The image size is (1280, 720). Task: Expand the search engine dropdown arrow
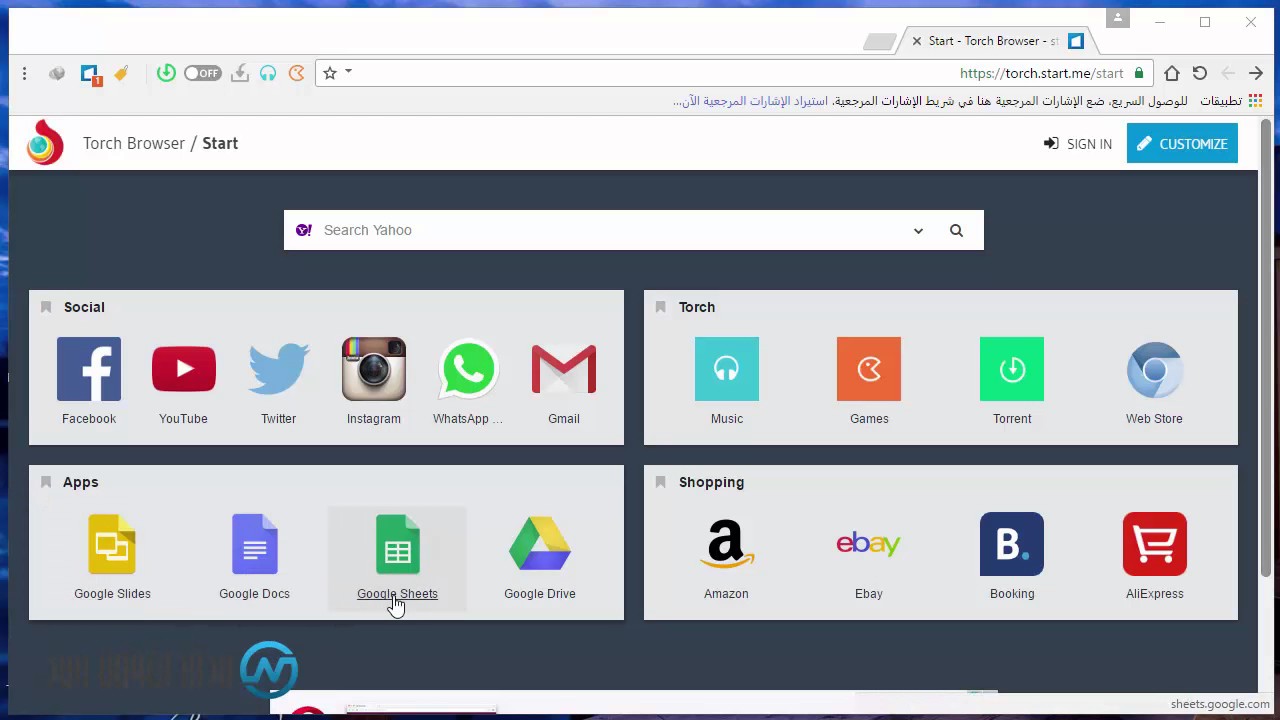point(918,231)
